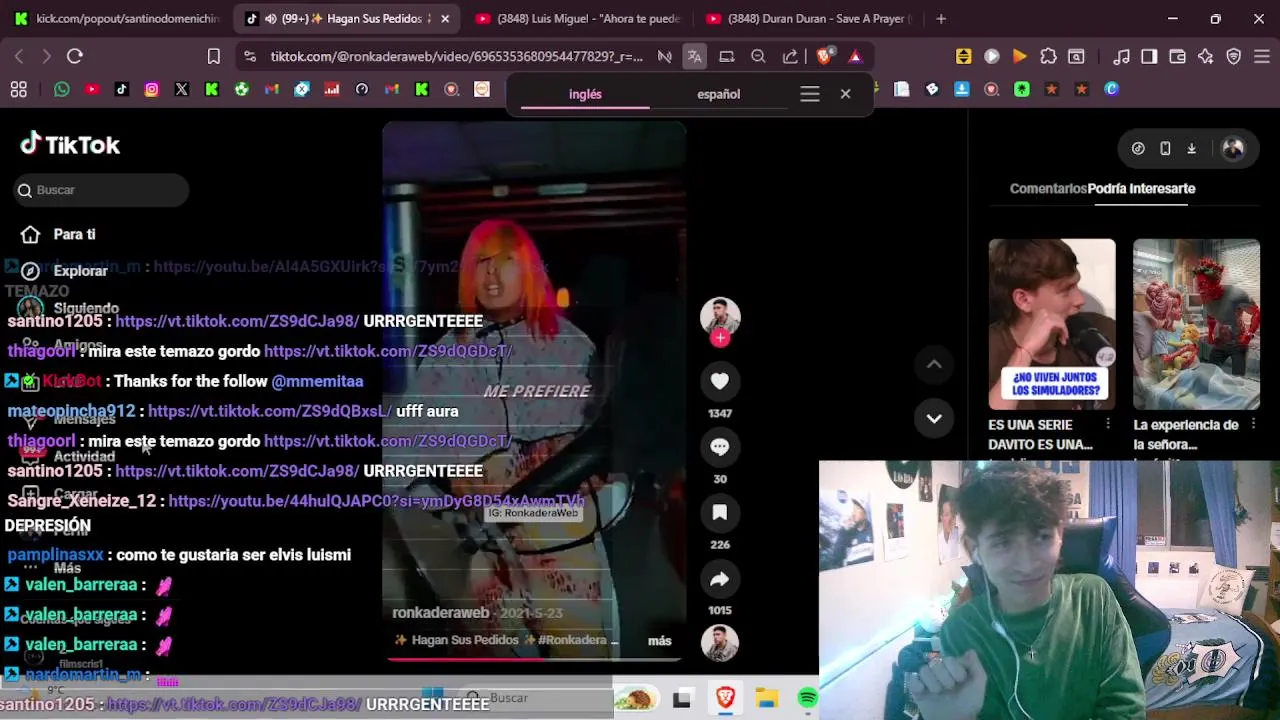Open ES UNA SERIE DAVITO video thumbnail
The width and height of the screenshot is (1280, 720).
click(x=1052, y=324)
